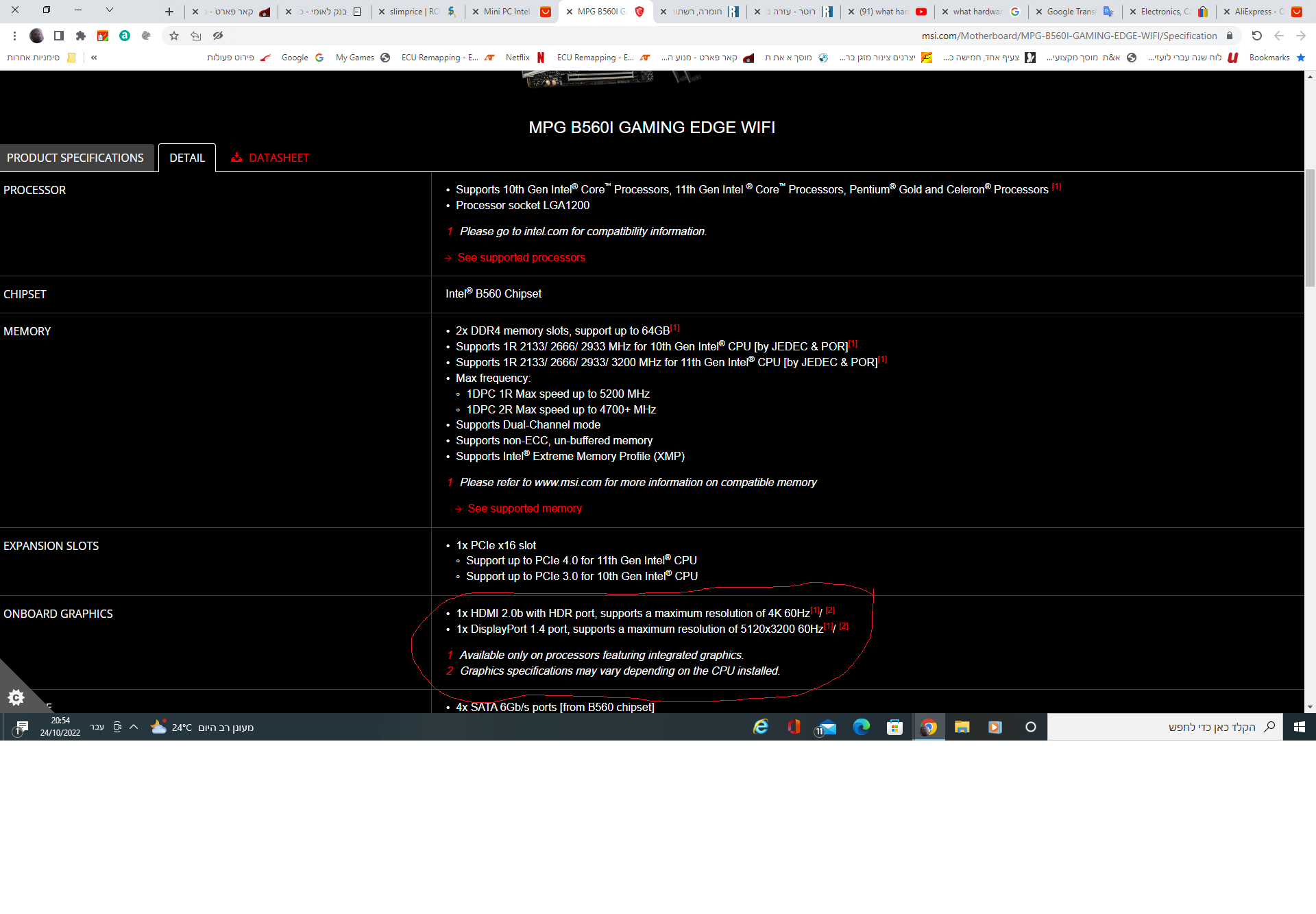
Task: Show hidden system tray icons
Action: tap(134, 727)
